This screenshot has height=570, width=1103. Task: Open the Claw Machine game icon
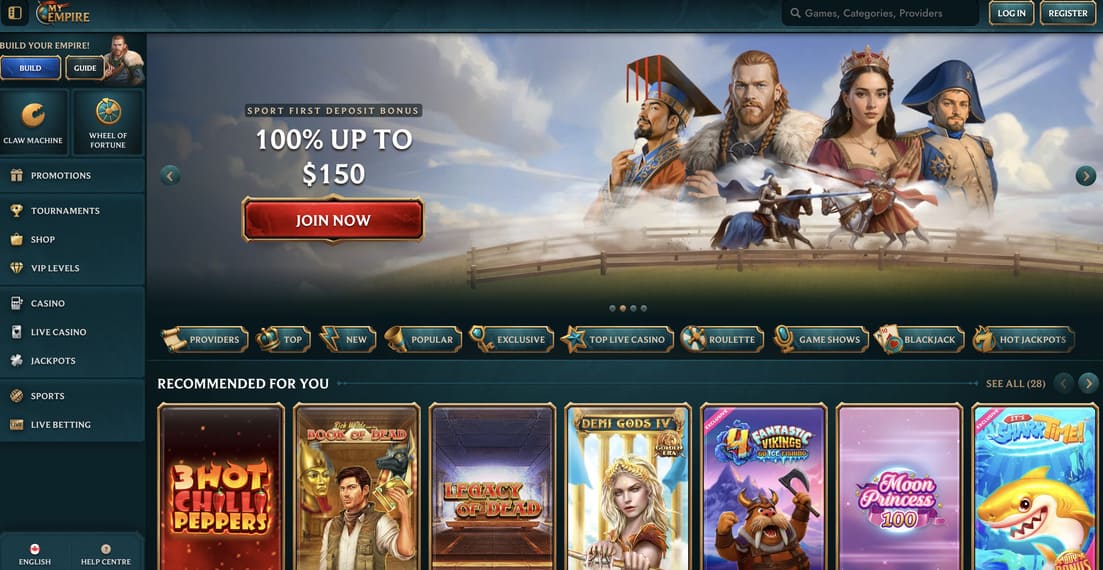coord(33,122)
